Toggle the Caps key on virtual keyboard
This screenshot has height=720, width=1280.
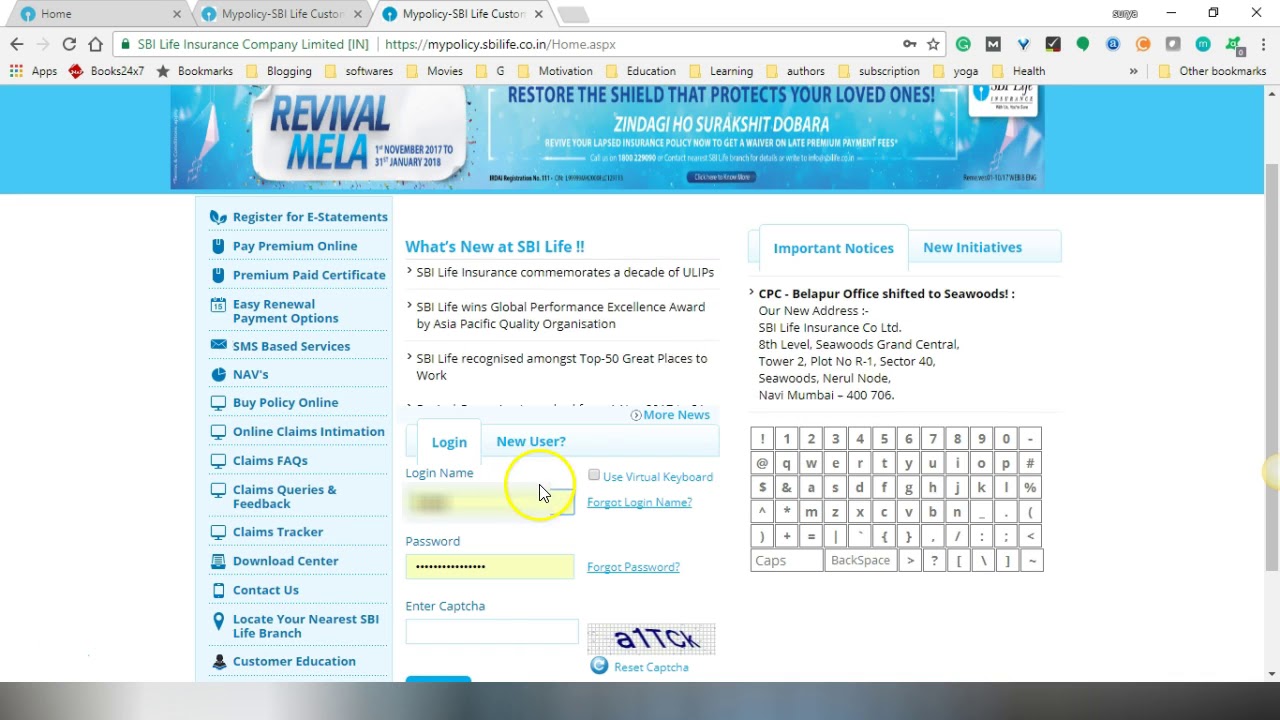coord(786,560)
